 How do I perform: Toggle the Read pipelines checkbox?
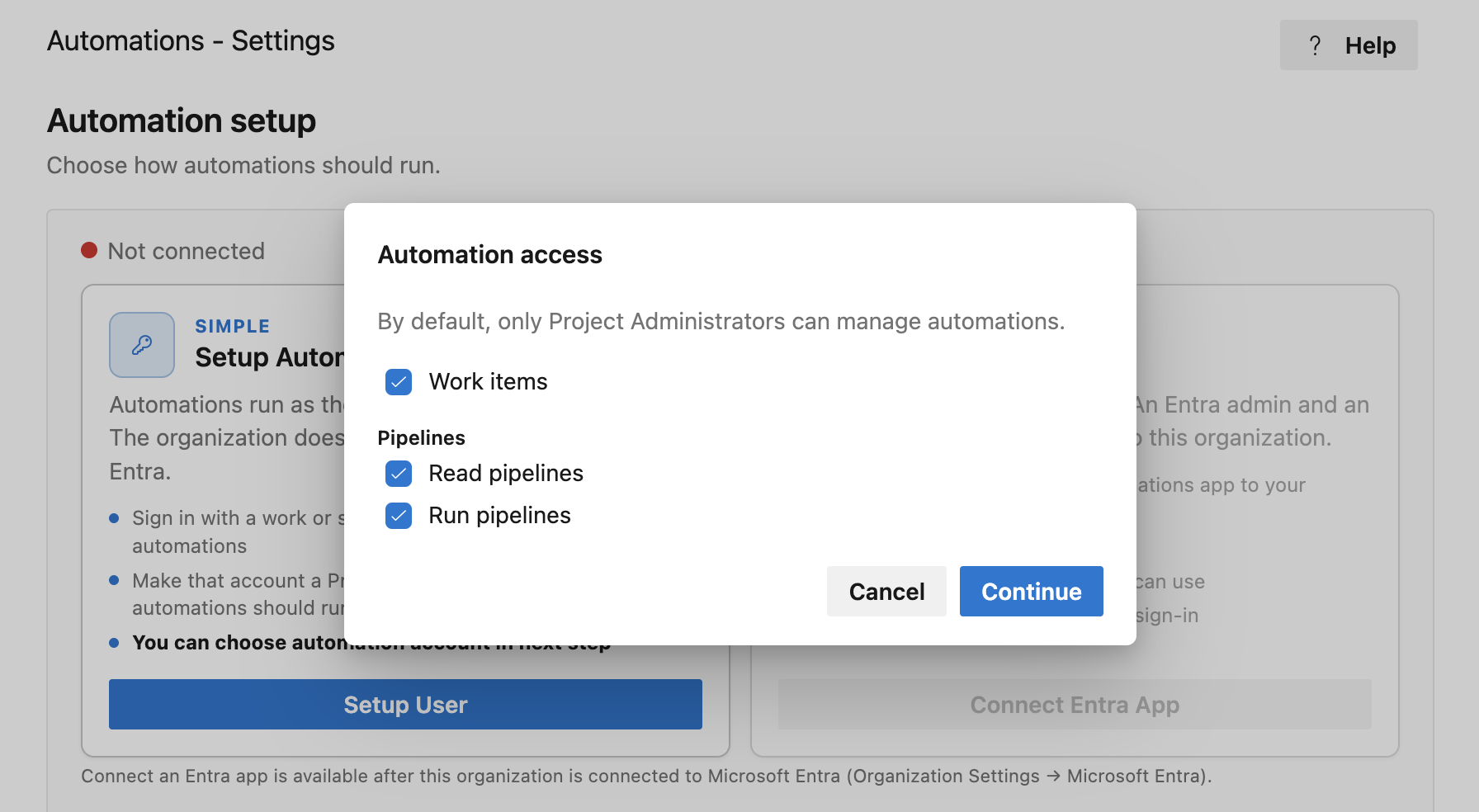(x=399, y=474)
